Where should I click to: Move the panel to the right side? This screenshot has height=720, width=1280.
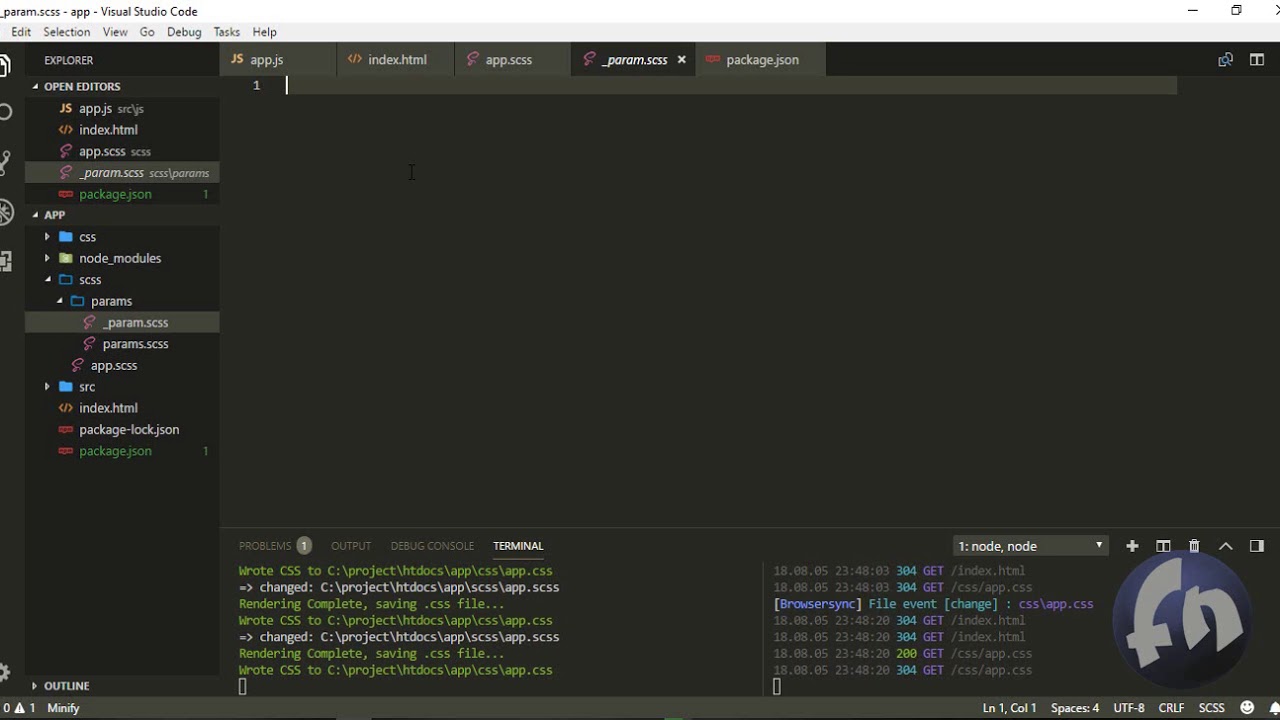(x=1257, y=546)
